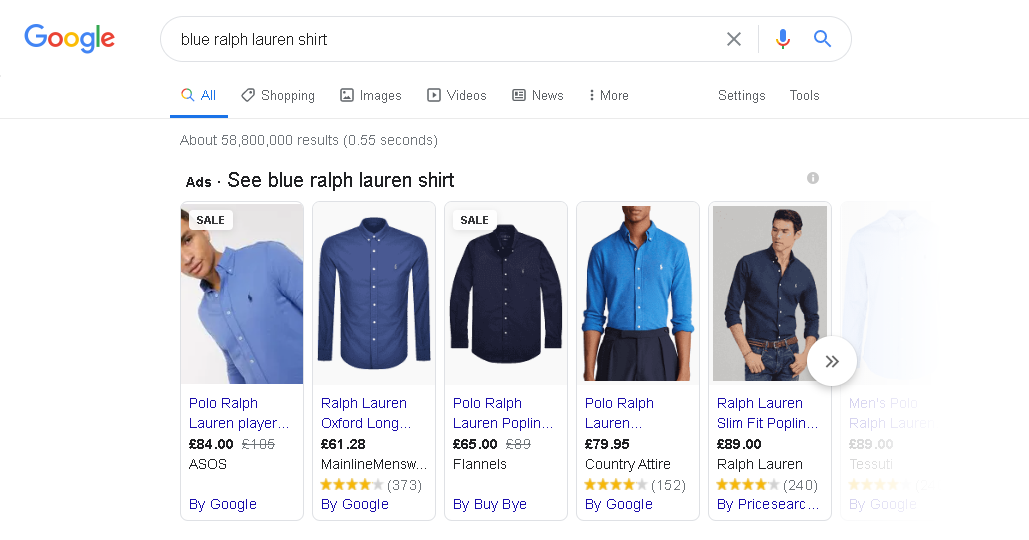Open the Ralph Lauren Oxford Long link

(366, 413)
